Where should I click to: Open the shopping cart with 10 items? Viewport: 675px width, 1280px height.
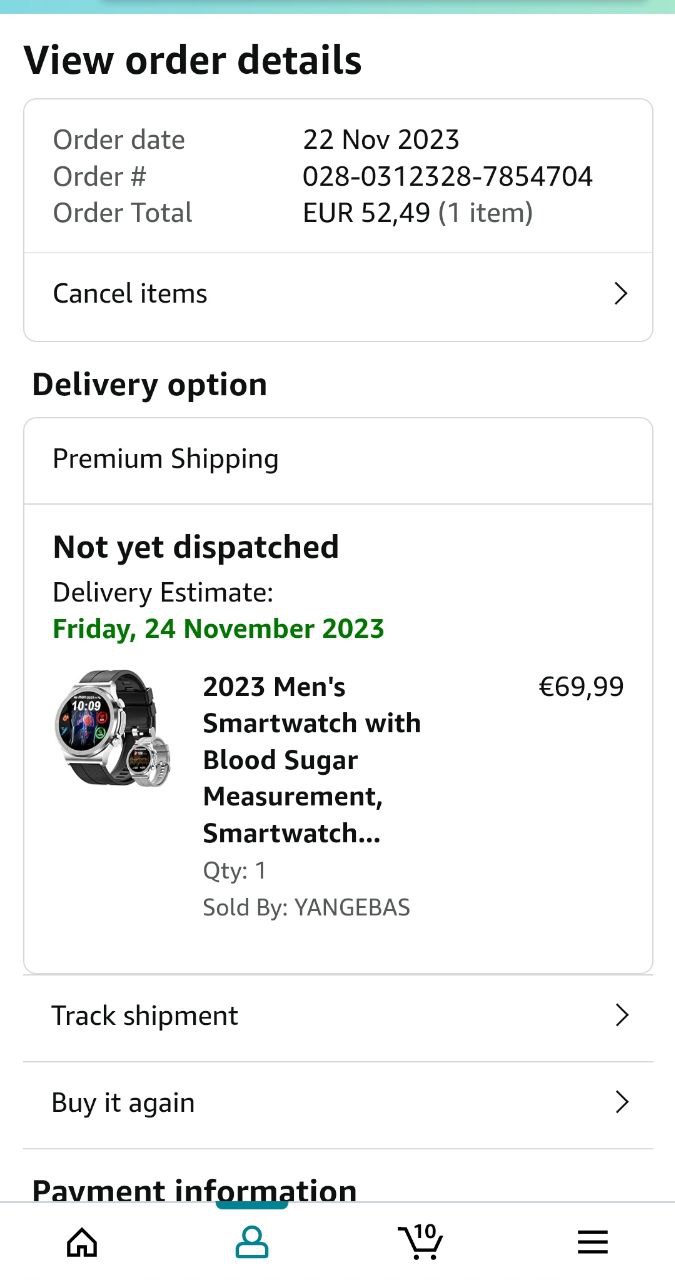click(x=421, y=1241)
